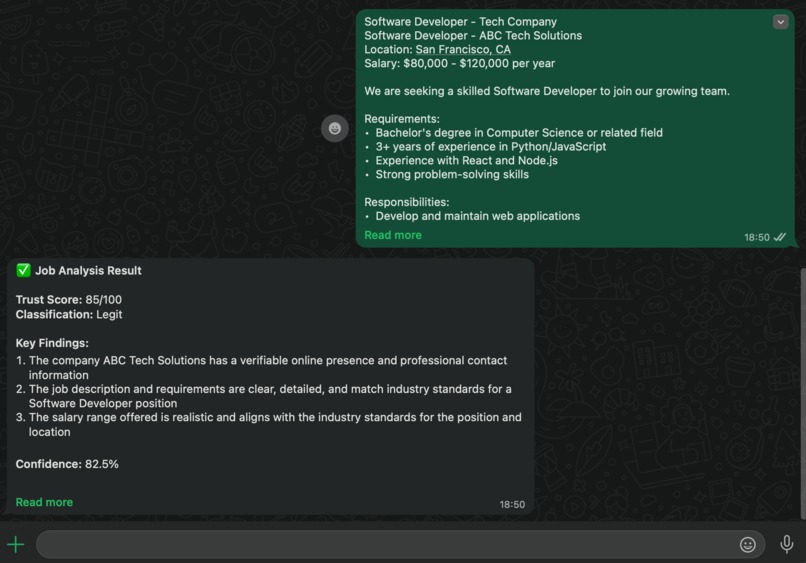Screen dimensions: 806x563
Task: Open the attach plus icon
Action: 16,544
